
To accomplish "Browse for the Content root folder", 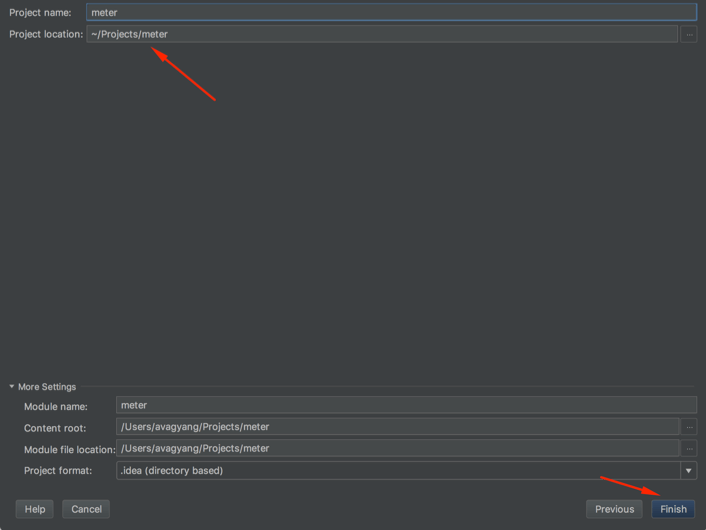I will point(689,427).
